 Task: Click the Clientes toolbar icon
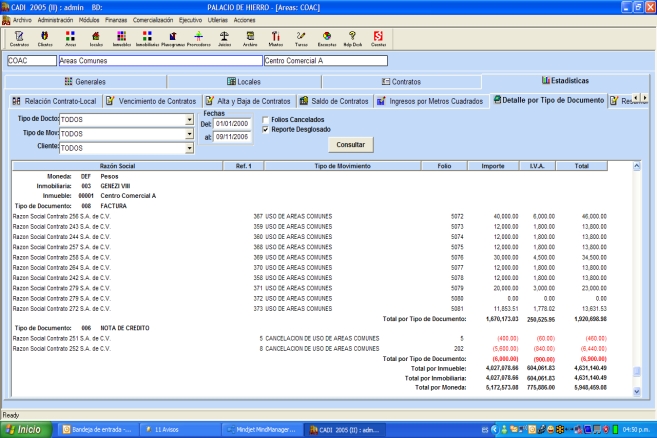(x=44, y=38)
